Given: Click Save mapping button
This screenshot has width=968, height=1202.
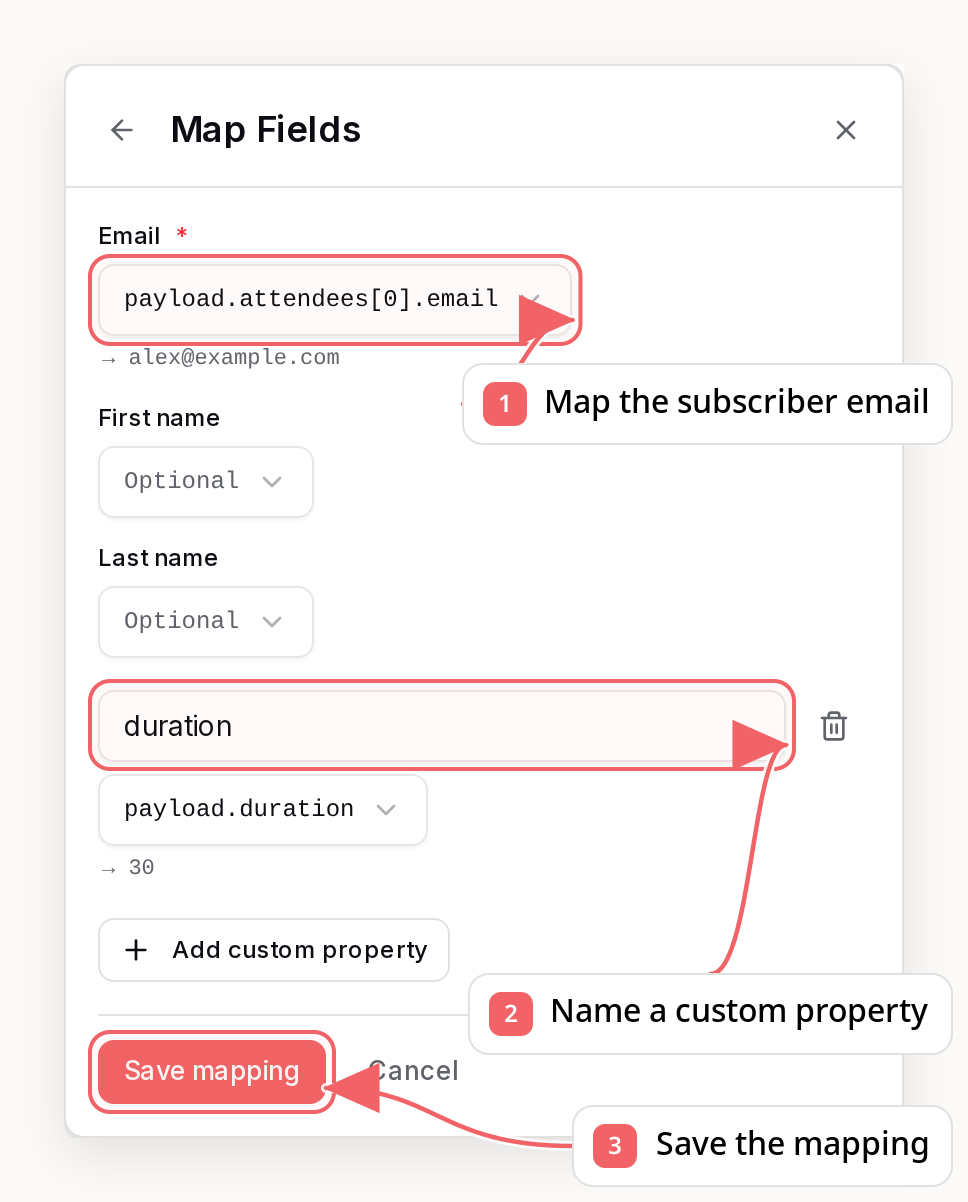Looking at the screenshot, I should (x=212, y=1071).
